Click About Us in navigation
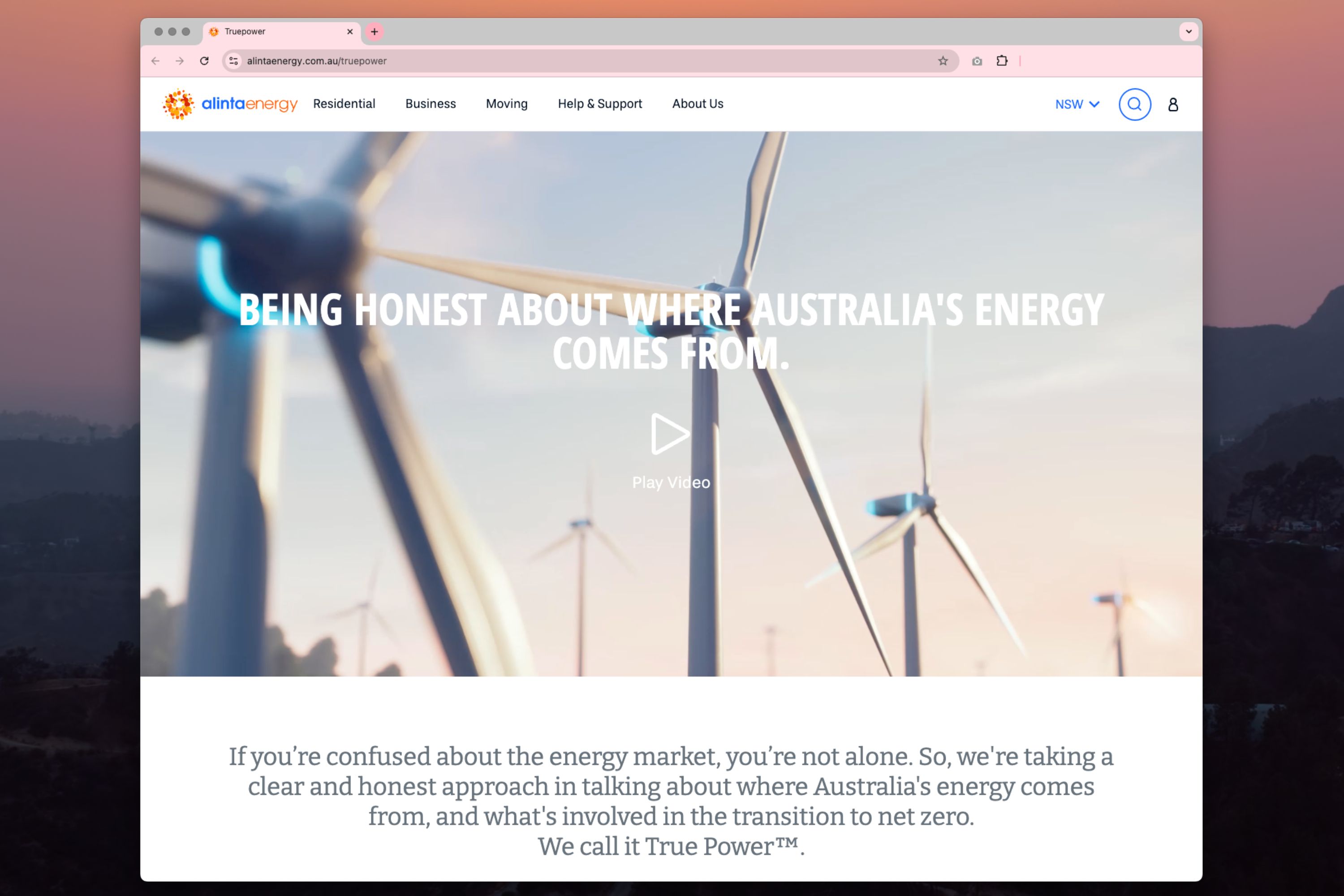The height and width of the screenshot is (896, 1344). pyautogui.click(x=697, y=103)
